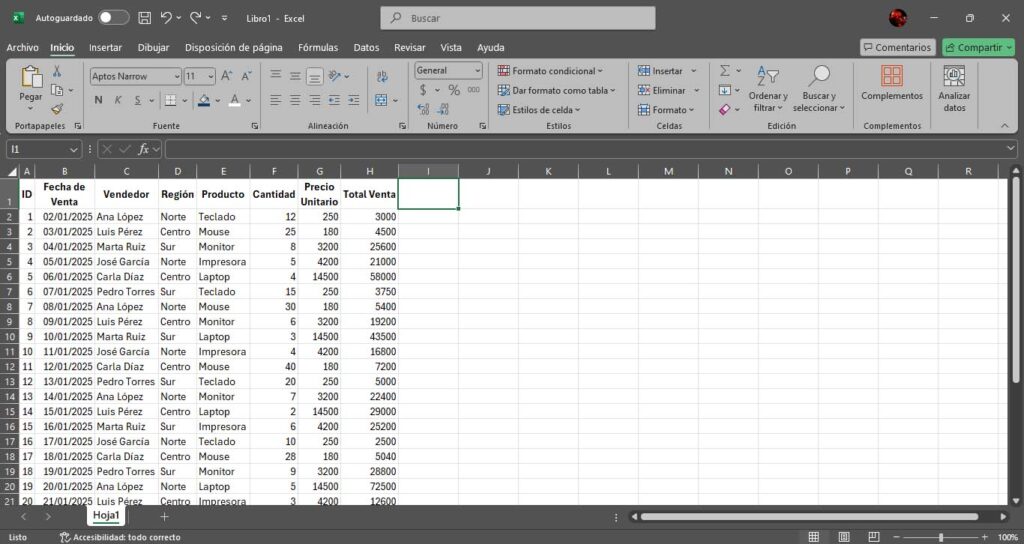
Task: Click the AutoSum sigma icon
Action: pyautogui.click(x=724, y=71)
